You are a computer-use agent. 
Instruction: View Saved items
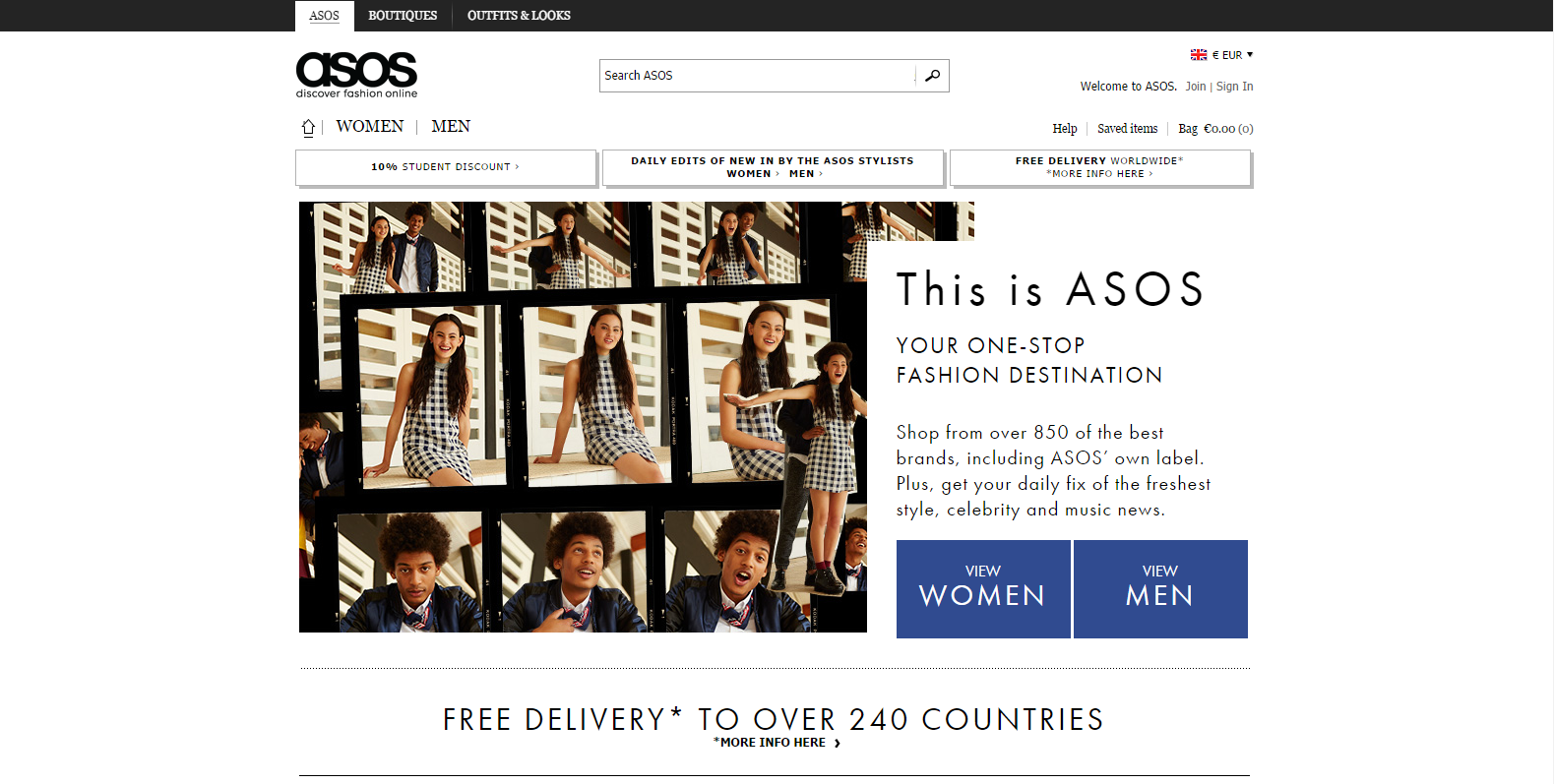[1128, 129]
